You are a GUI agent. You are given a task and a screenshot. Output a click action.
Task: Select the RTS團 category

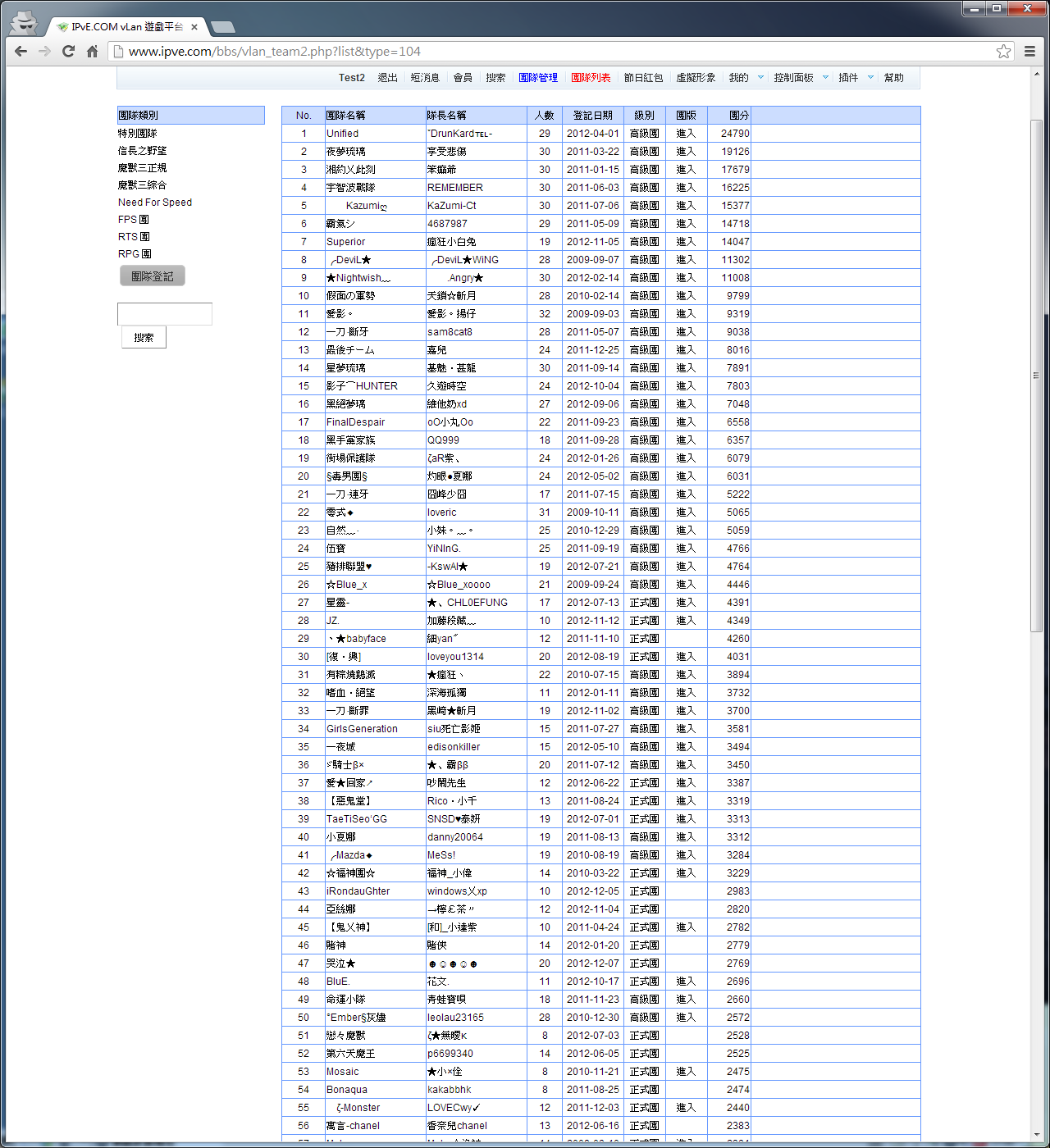134,237
